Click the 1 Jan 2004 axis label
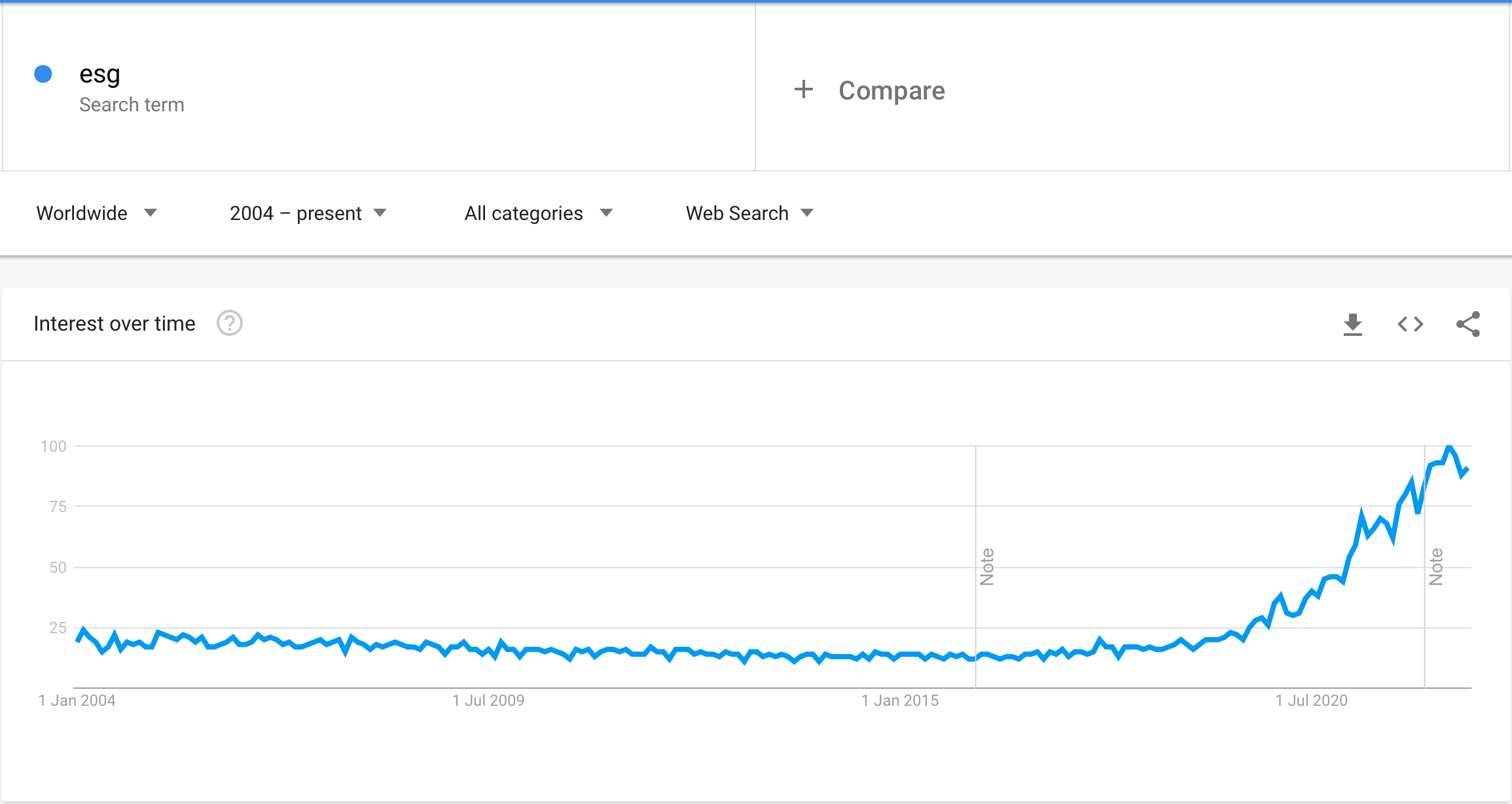The height and width of the screenshot is (804, 1512). tap(77, 701)
